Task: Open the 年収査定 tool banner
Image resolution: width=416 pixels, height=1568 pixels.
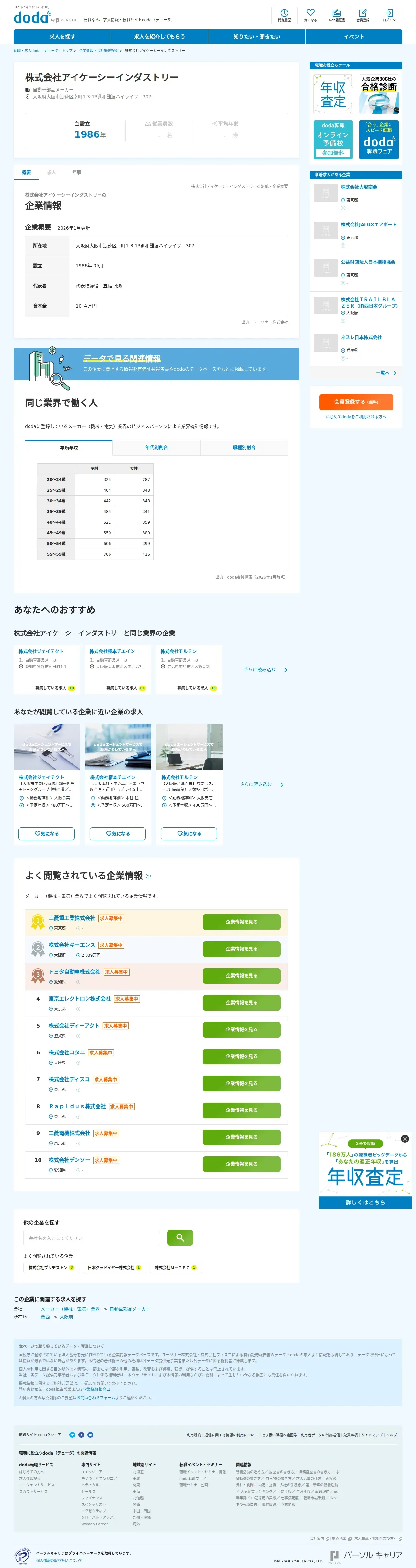Action: (333, 94)
